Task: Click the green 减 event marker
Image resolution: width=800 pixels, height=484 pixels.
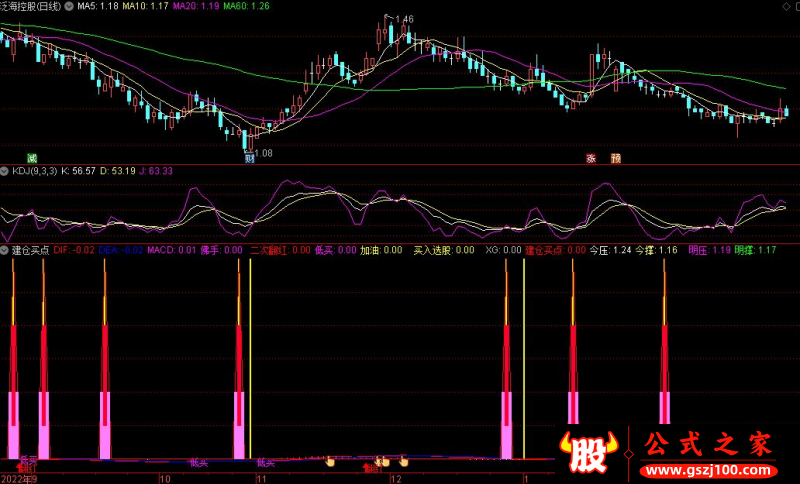Action: click(x=32, y=158)
